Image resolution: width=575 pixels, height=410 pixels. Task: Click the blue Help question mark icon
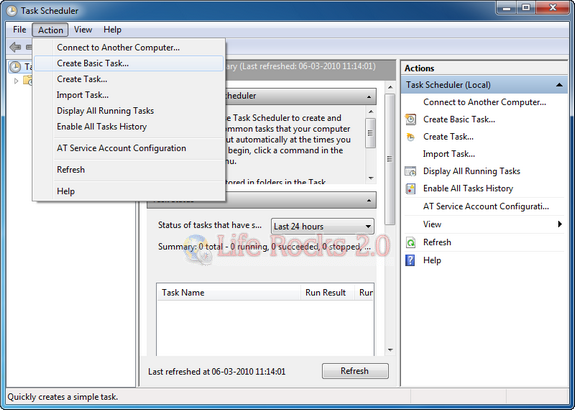[x=410, y=260]
